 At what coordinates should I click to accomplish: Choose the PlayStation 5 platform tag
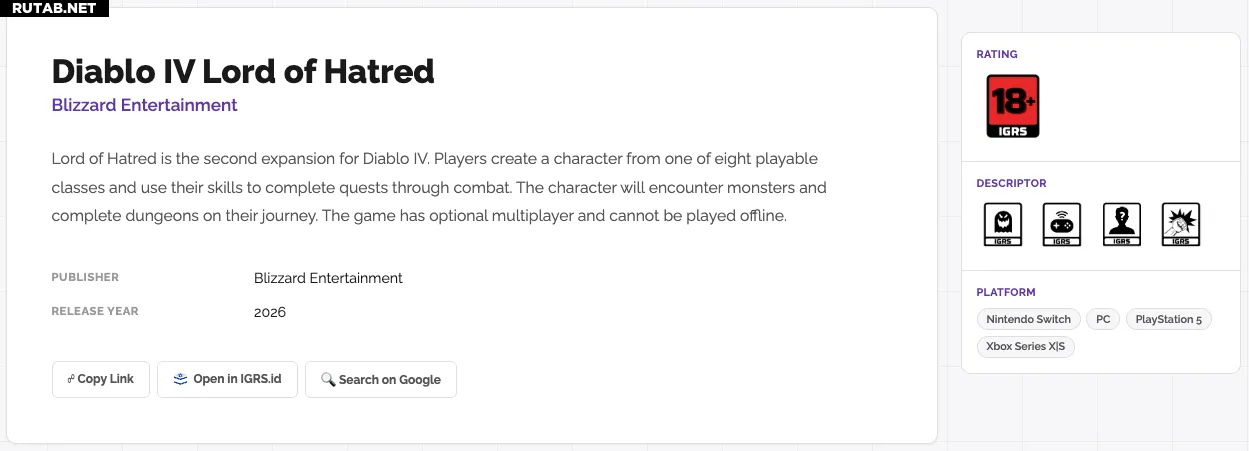[x=1168, y=319]
